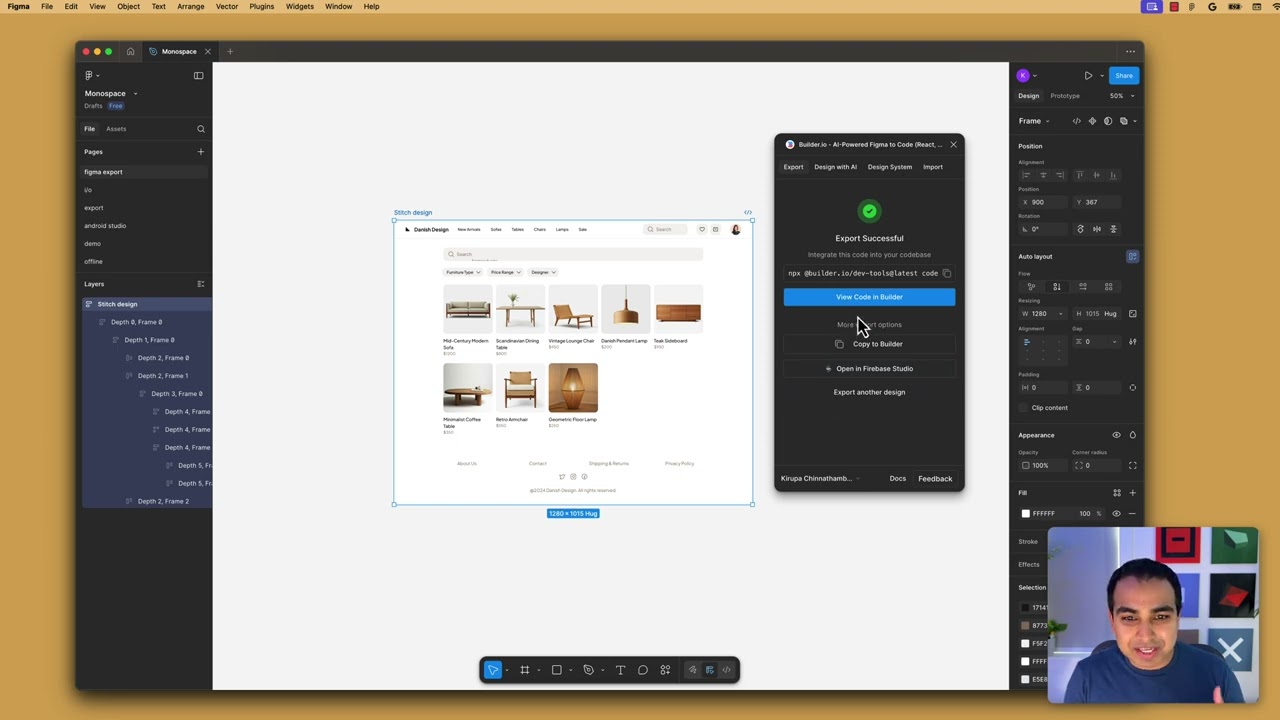Switch to Dev Mode in bottom toolbar
Image resolution: width=1280 pixels, height=720 pixels.
727,670
